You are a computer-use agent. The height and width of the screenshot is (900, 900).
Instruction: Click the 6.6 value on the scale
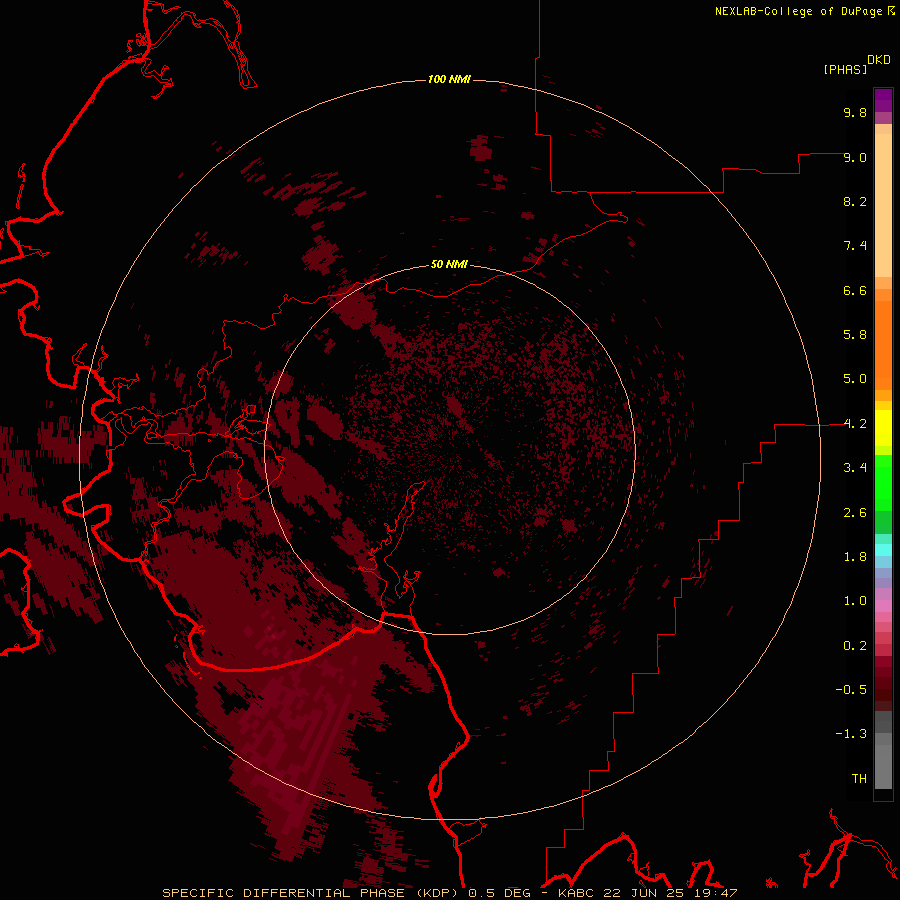pos(855,290)
